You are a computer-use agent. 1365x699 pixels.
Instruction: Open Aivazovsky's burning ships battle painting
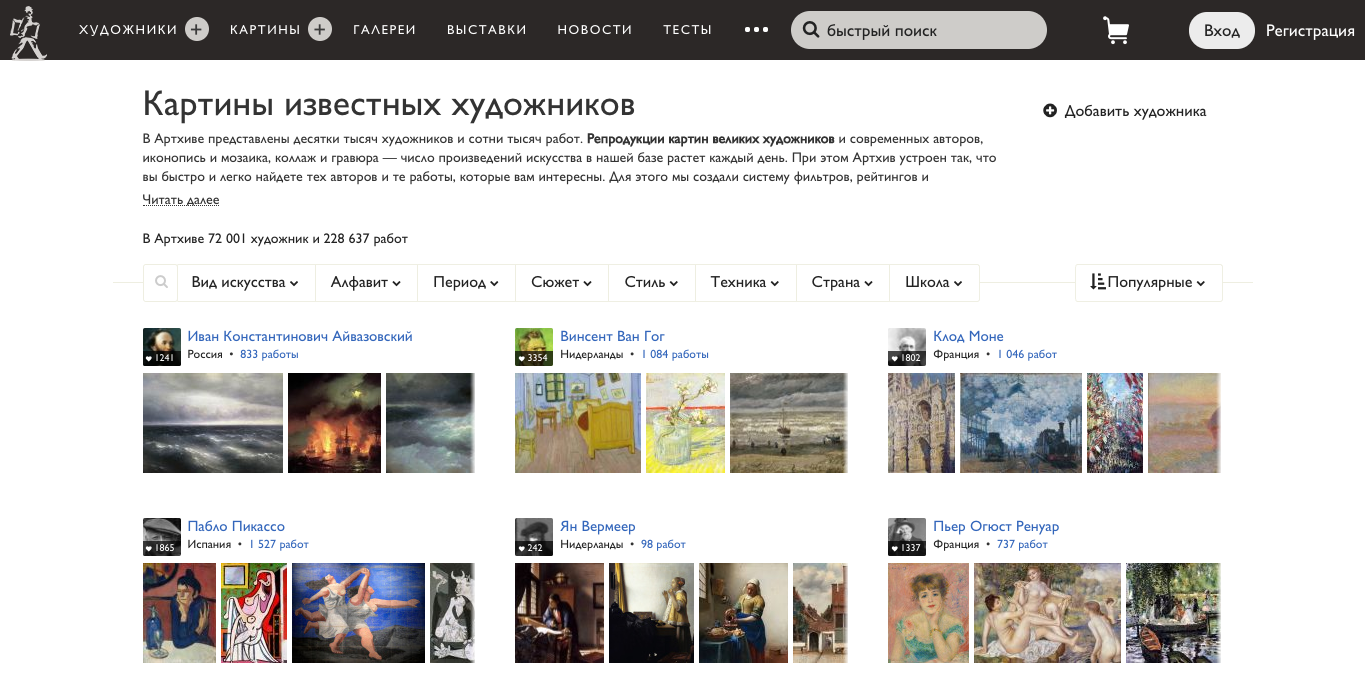(334, 423)
